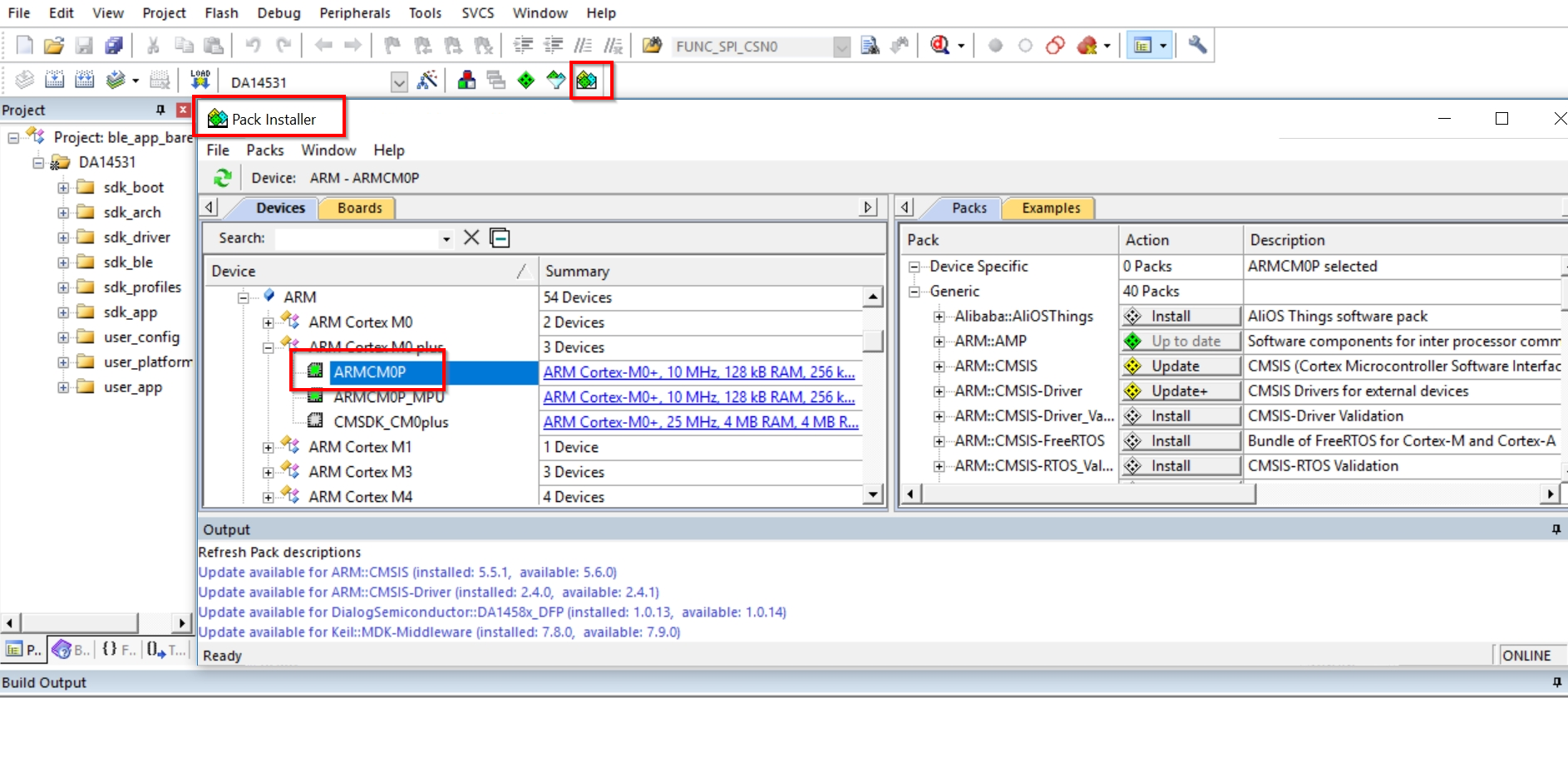Click the collapse all icon beside search
Image resolution: width=1568 pixels, height=757 pixels.
(x=500, y=238)
